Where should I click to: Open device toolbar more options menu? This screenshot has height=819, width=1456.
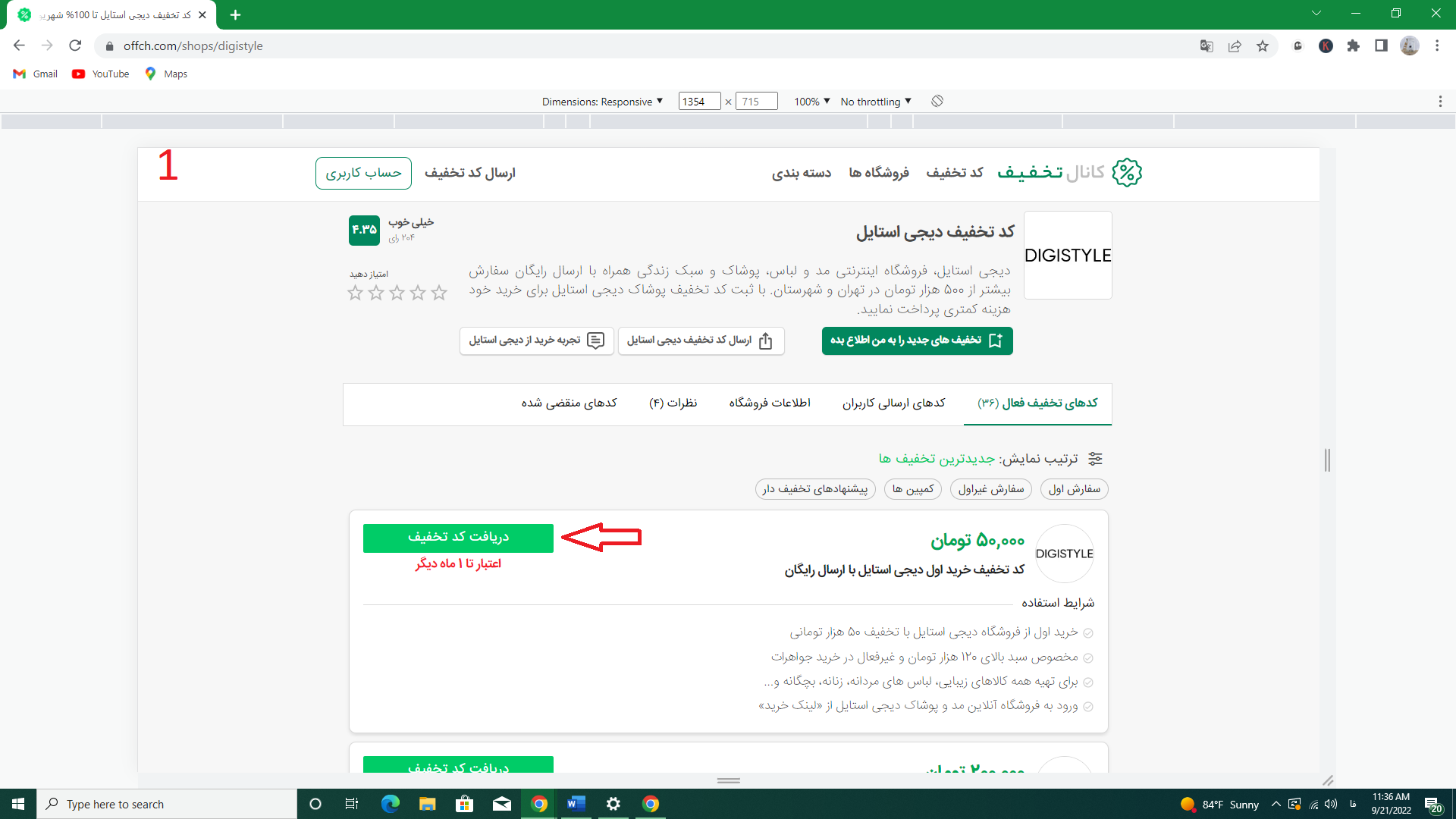[1440, 102]
